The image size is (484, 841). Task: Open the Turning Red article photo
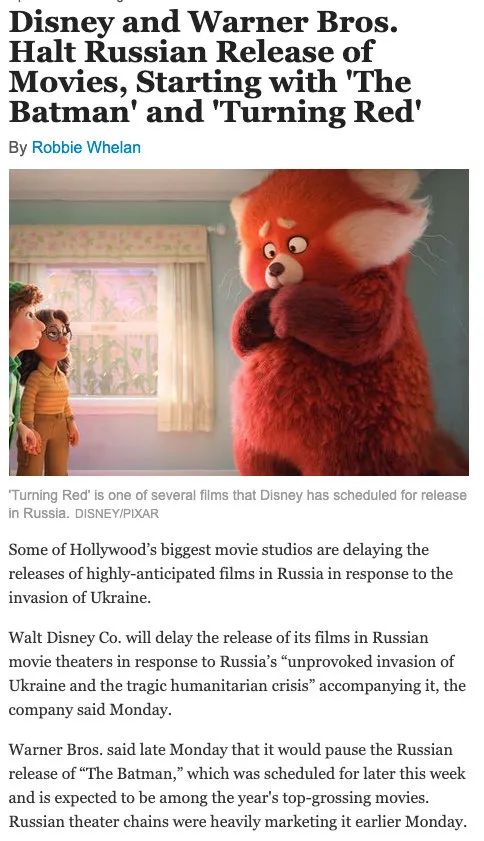pyautogui.click(x=239, y=322)
